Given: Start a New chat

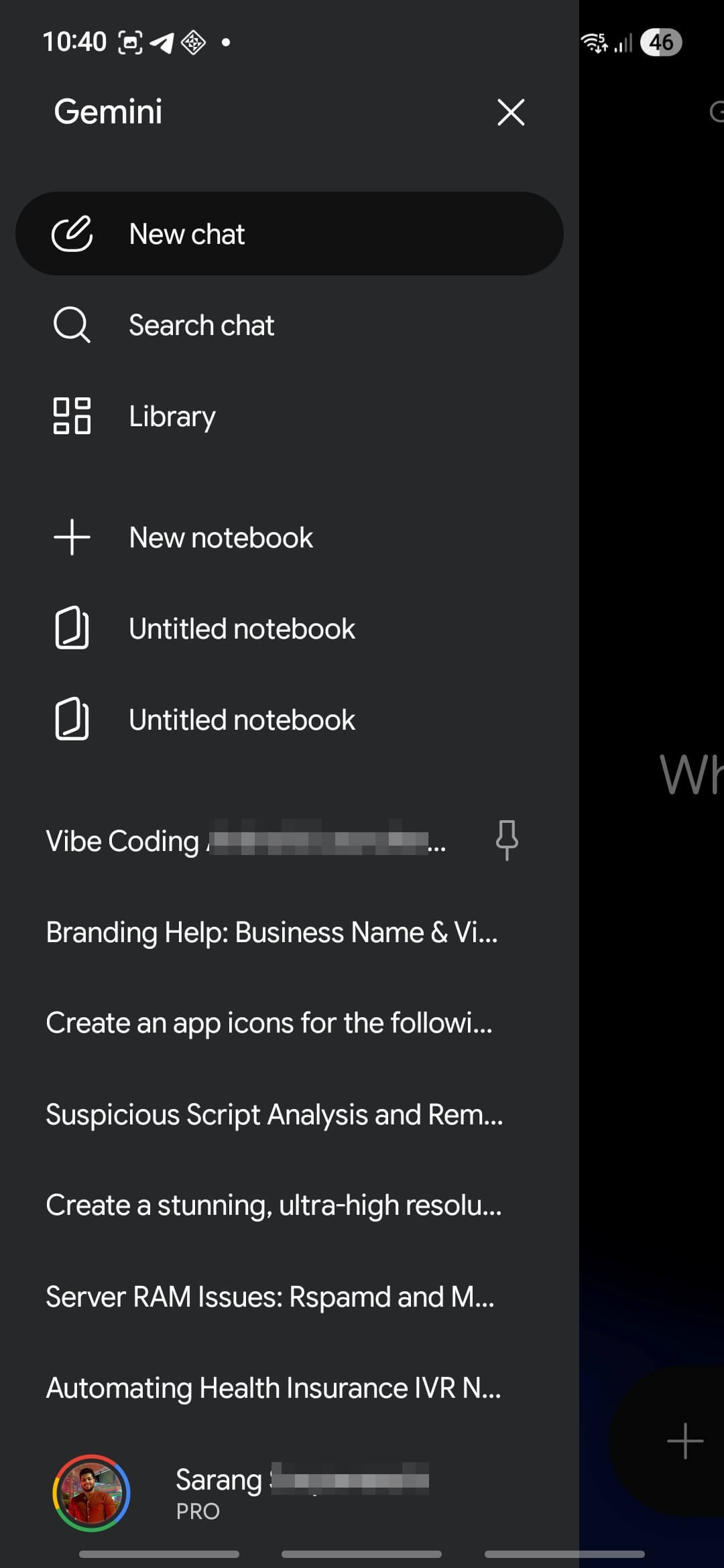Looking at the screenshot, I should coord(290,234).
